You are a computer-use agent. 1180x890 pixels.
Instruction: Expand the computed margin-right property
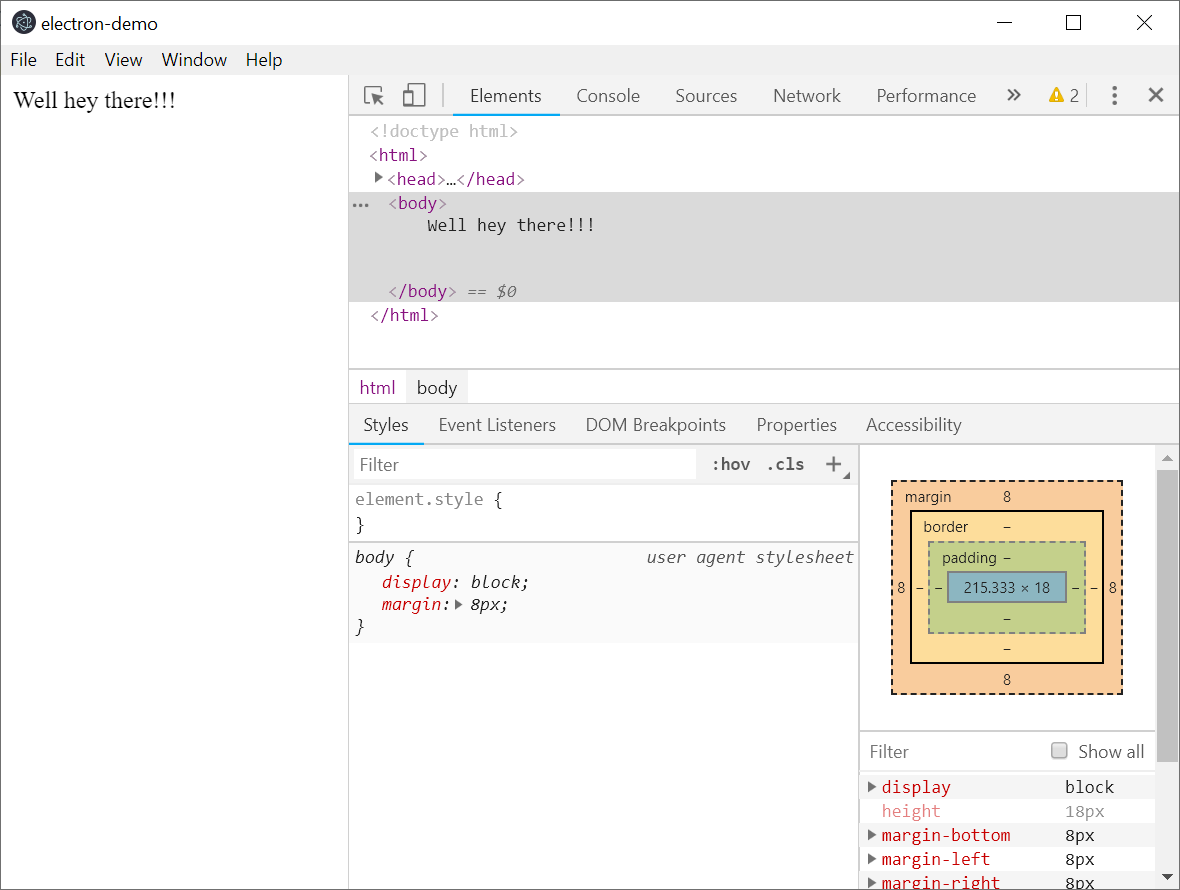871,882
